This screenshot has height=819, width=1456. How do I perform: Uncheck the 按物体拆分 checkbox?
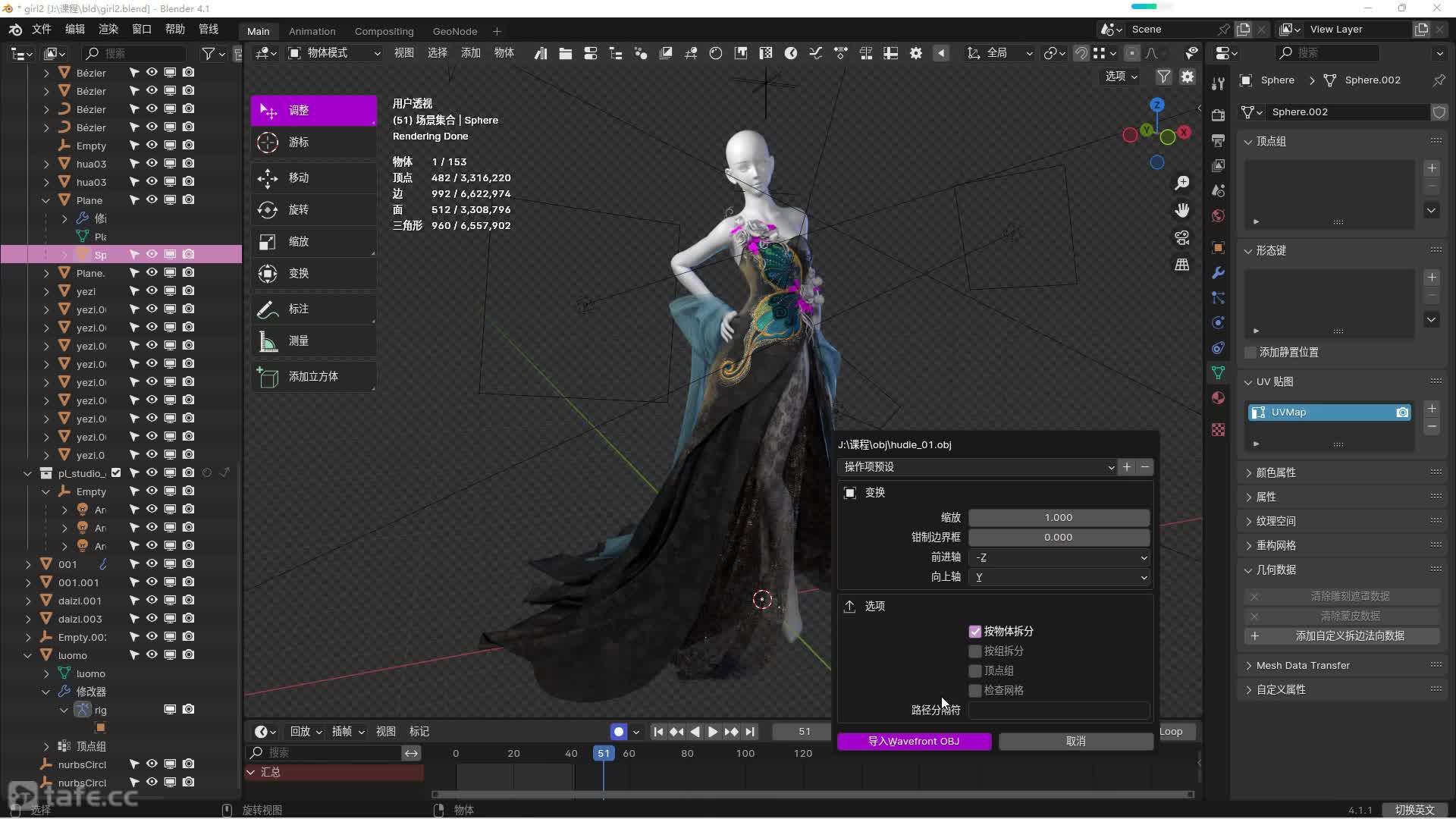click(975, 632)
